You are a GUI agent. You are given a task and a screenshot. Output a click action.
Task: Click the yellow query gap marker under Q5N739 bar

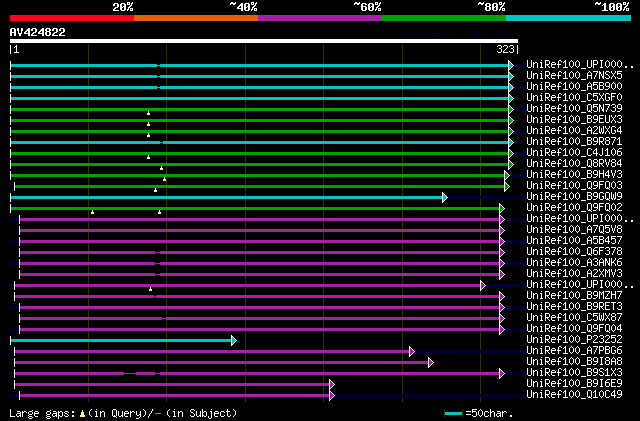pos(149,113)
